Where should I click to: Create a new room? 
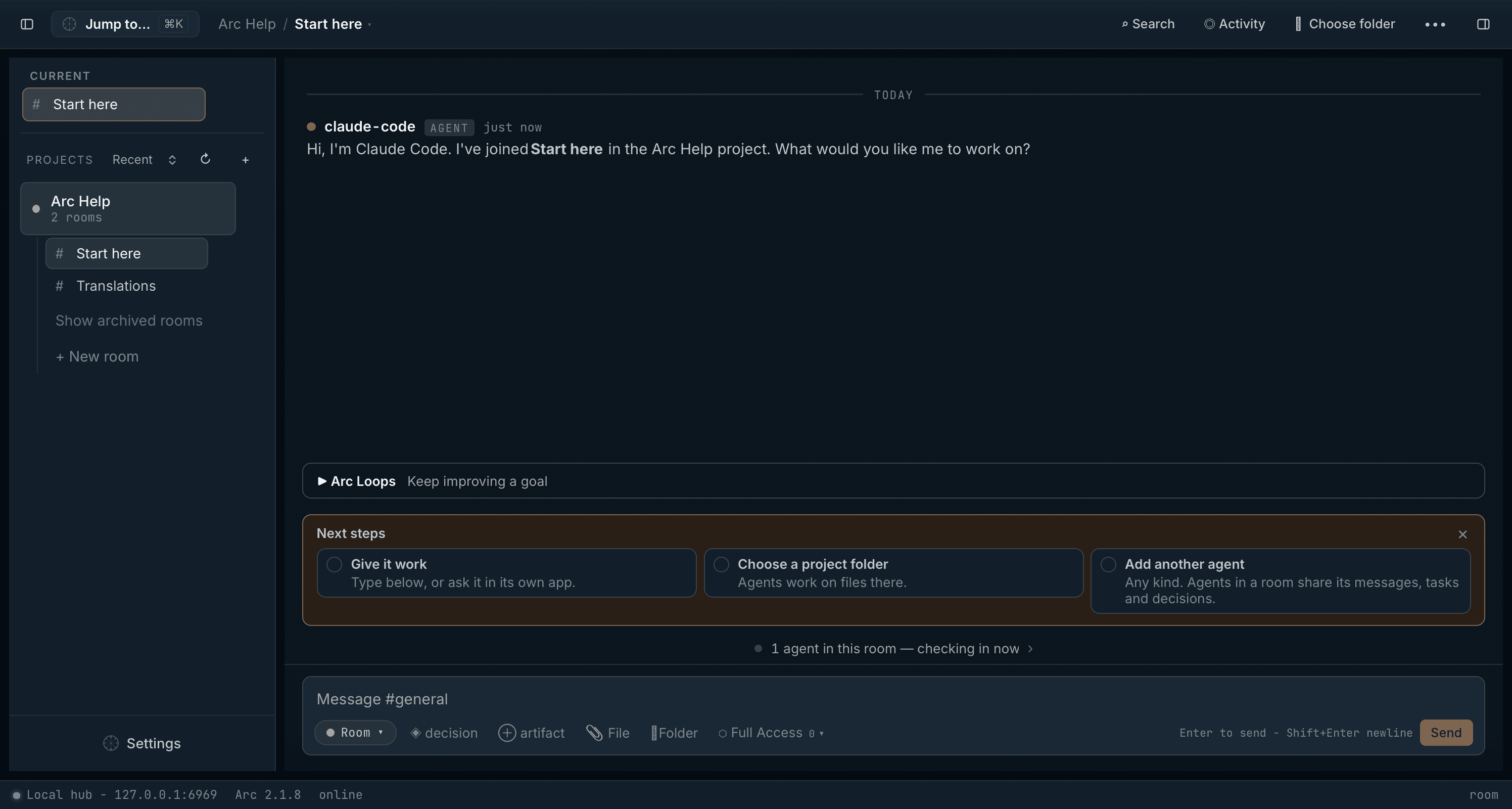coord(97,356)
